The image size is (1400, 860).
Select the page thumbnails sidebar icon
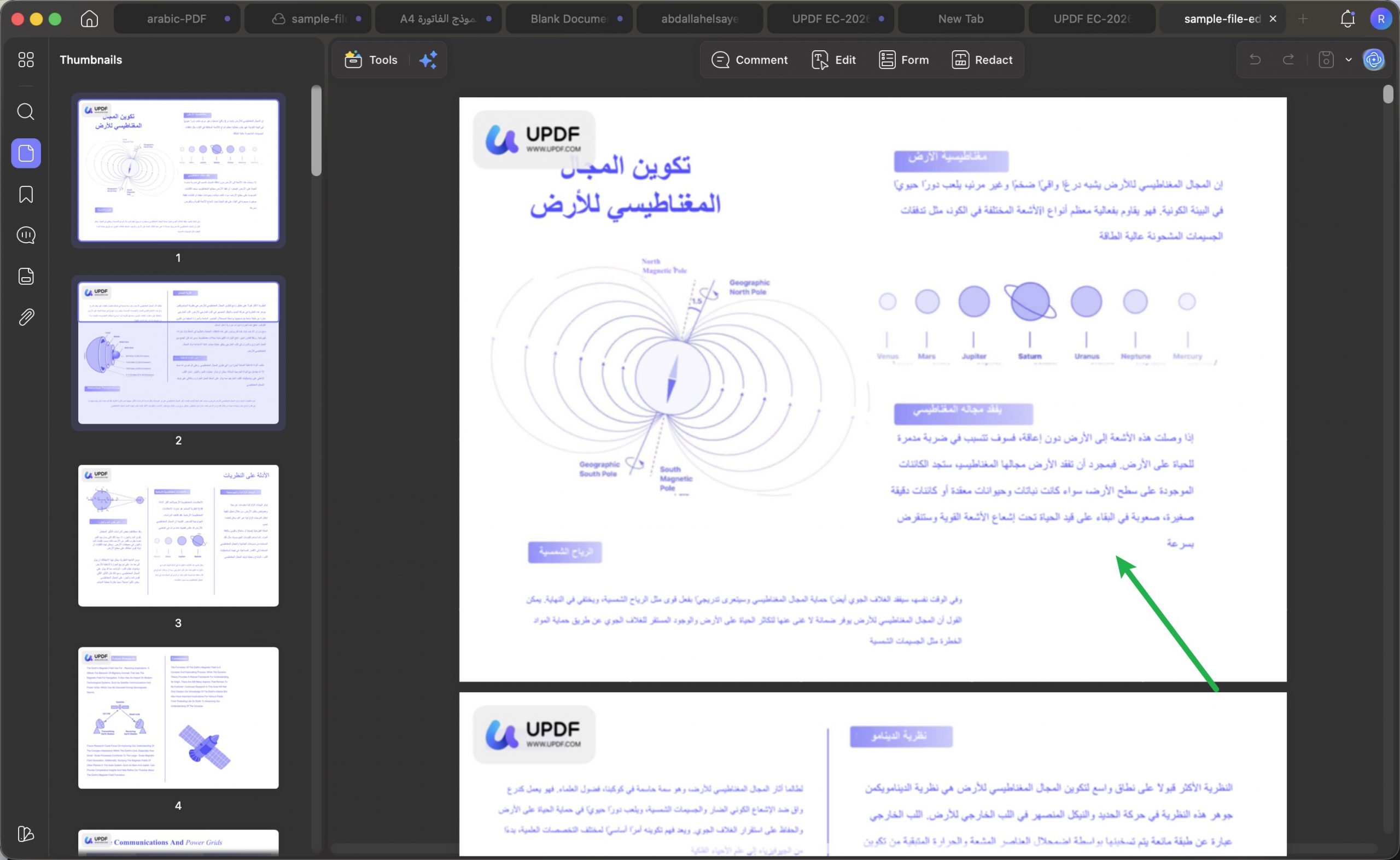point(26,153)
